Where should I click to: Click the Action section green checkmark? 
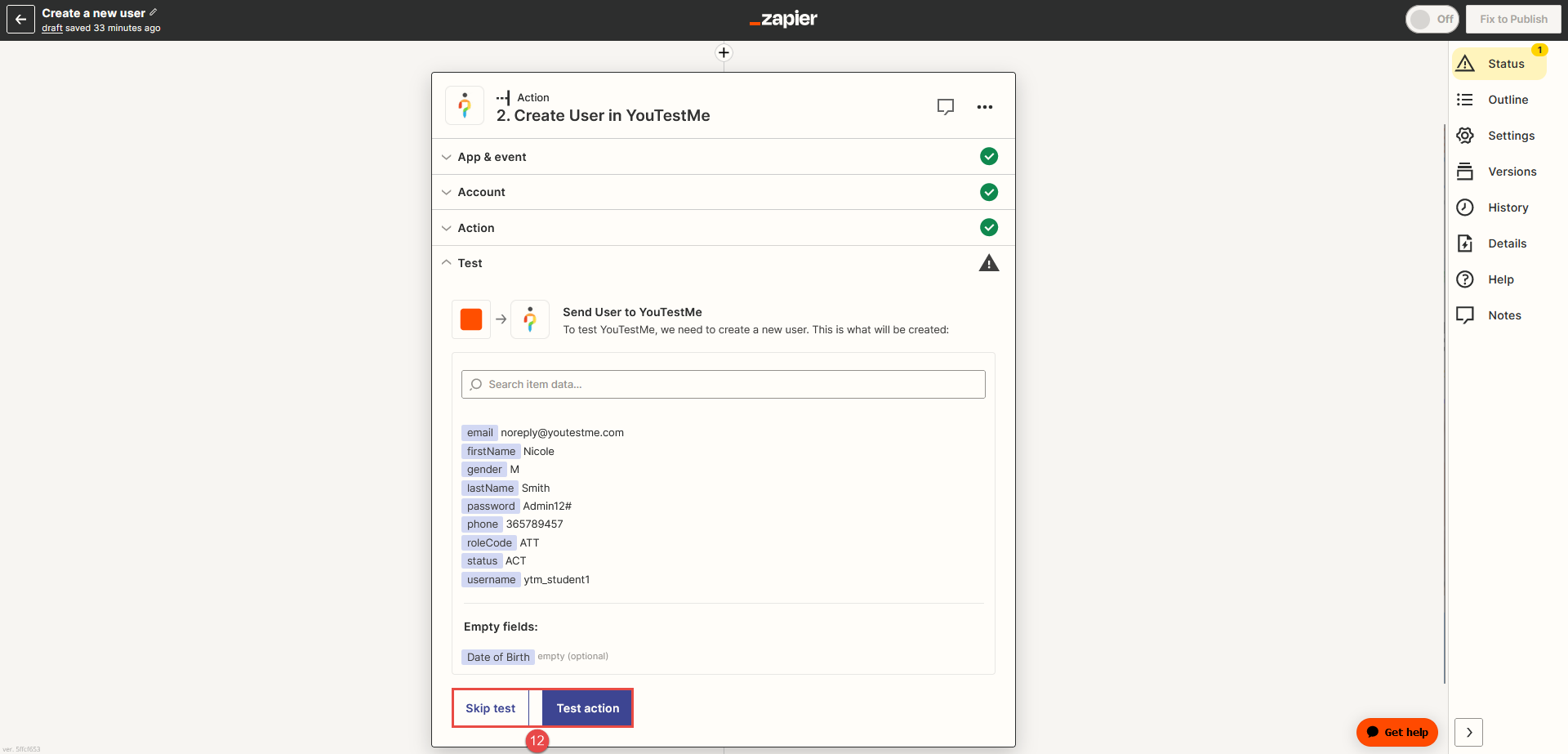coord(989,227)
